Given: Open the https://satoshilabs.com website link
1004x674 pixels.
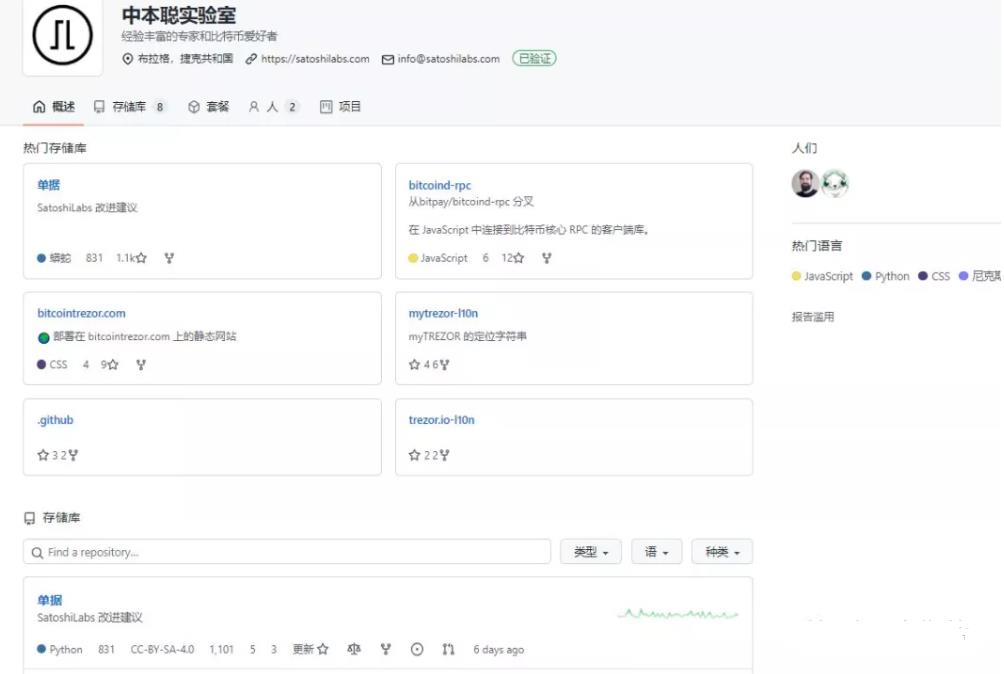Looking at the screenshot, I should click(x=315, y=59).
